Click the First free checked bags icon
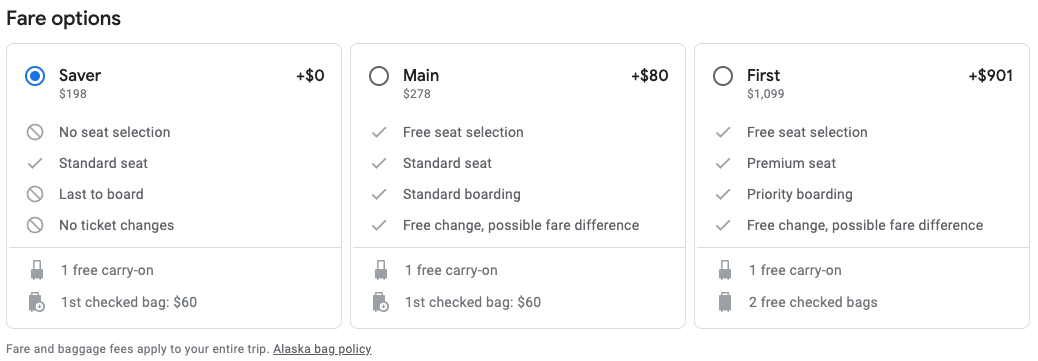 (725, 302)
